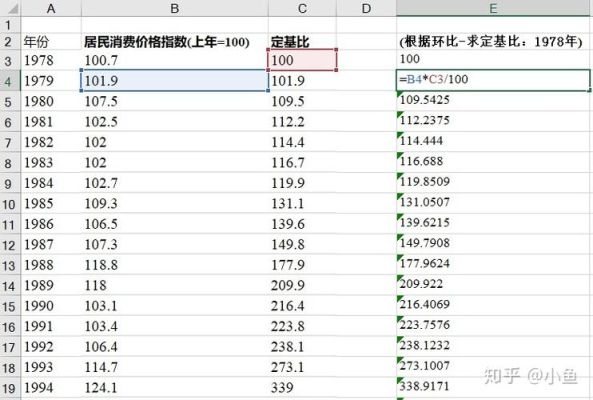Image resolution: width=593 pixels, height=400 pixels.
Task: Select the year cell 1979
Action: click(x=51, y=81)
